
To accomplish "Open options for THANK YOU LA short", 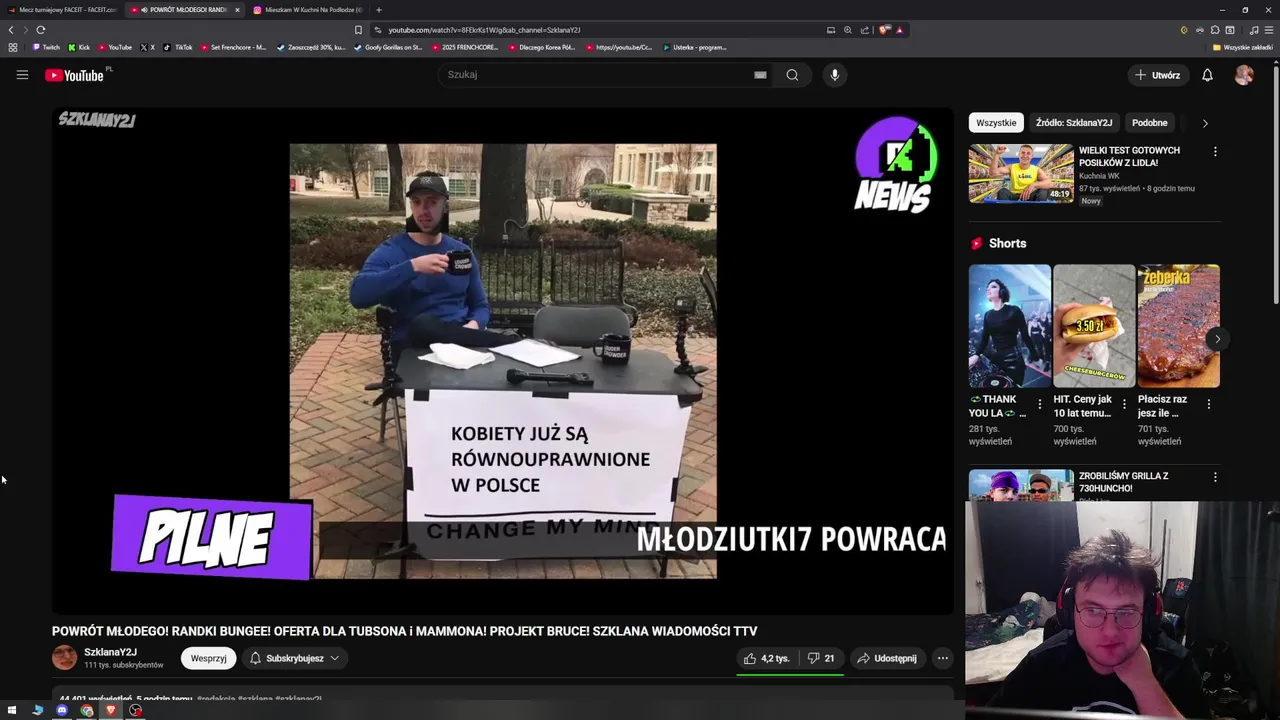I will click(x=1040, y=405).
